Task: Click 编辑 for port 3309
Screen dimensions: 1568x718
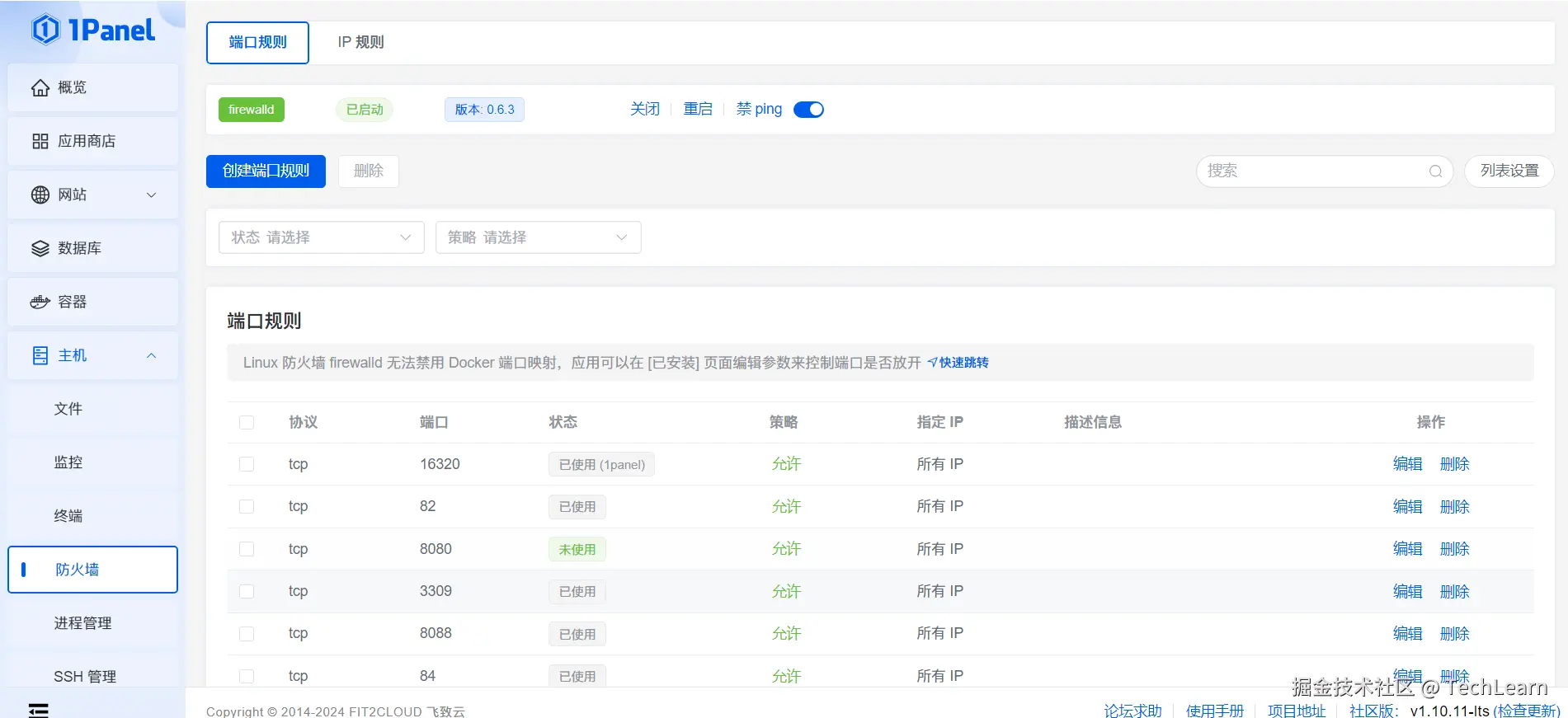Action: pos(1408,592)
